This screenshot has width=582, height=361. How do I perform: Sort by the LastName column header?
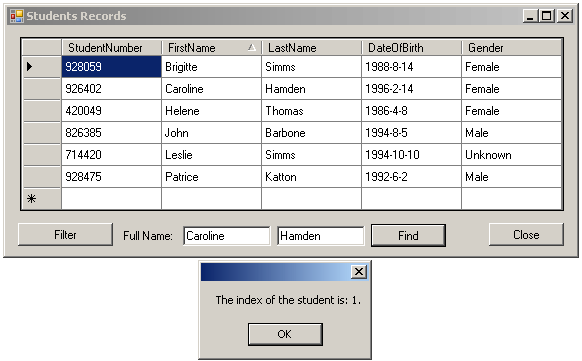coord(311,48)
